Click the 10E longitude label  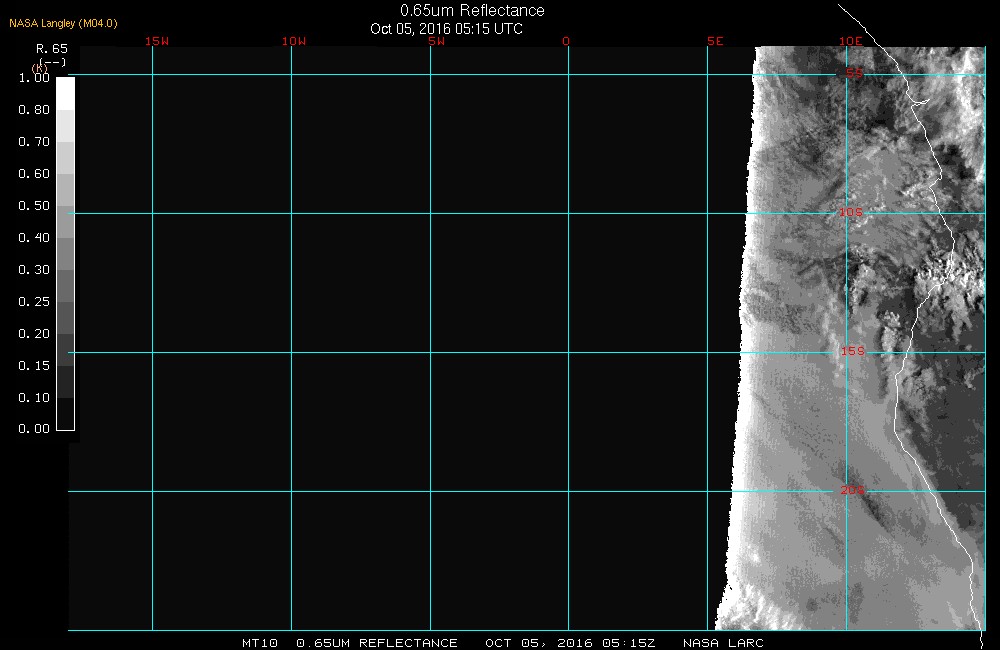coord(850,41)
